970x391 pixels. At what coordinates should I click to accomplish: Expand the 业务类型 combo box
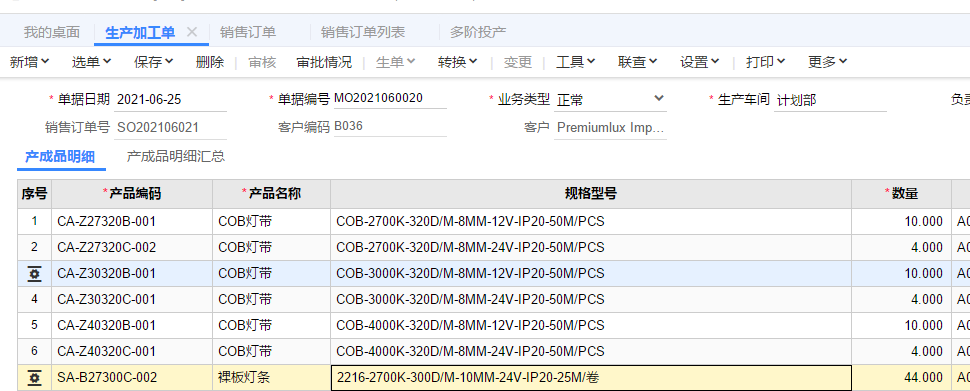click(x=658, y=98)
